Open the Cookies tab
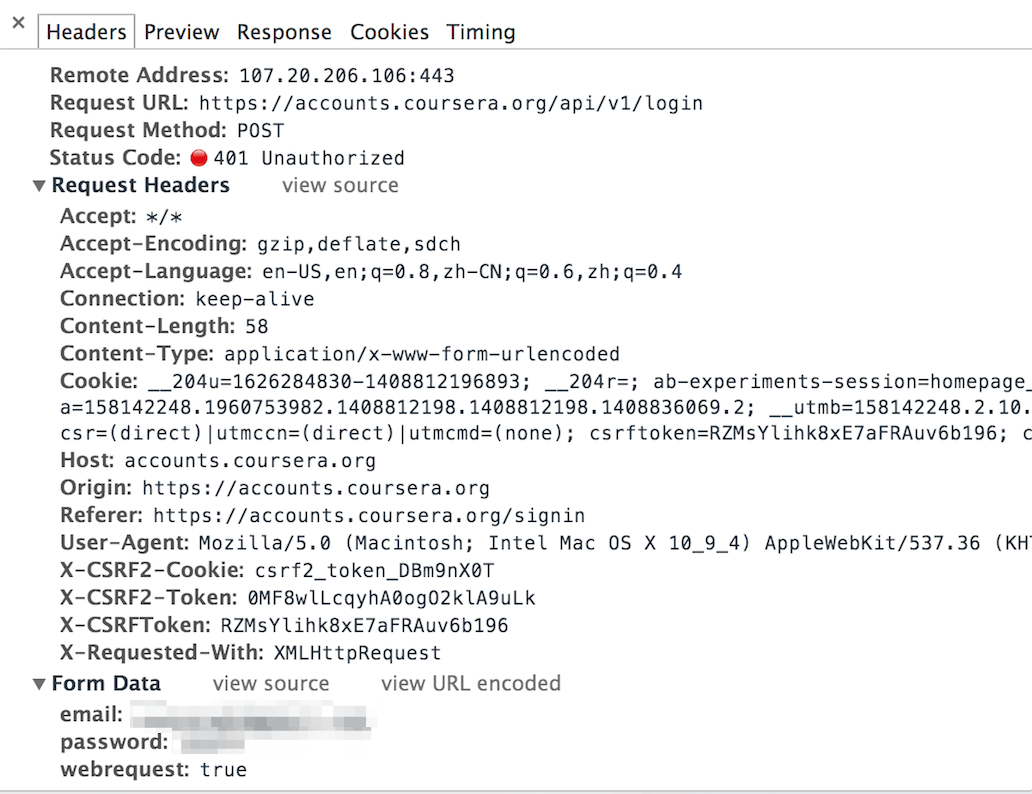1032x794 pixels. [x=389, y=32]
